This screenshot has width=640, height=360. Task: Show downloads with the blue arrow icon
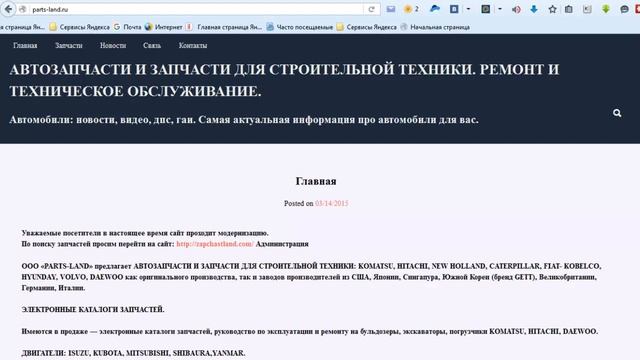pos(534,9)
